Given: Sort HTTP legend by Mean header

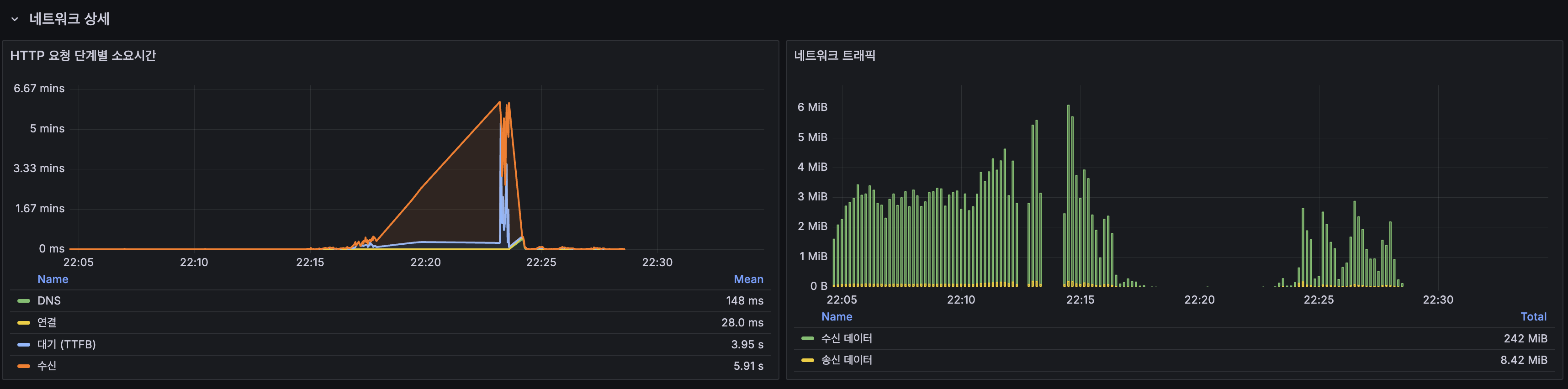Looking at the screenshot, I should (x=748, y=279).
